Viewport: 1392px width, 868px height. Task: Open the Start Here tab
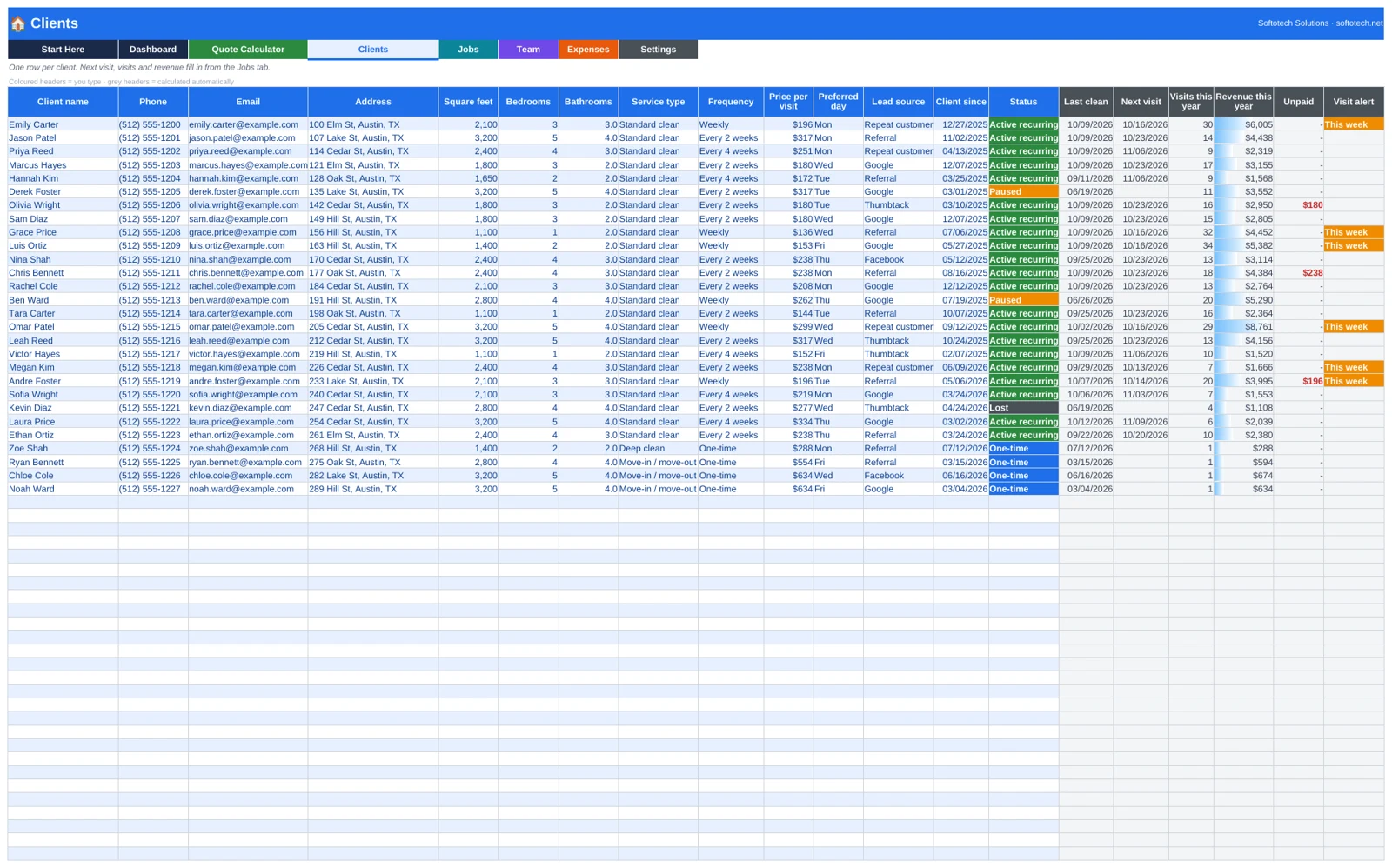(x=63, y=50)
